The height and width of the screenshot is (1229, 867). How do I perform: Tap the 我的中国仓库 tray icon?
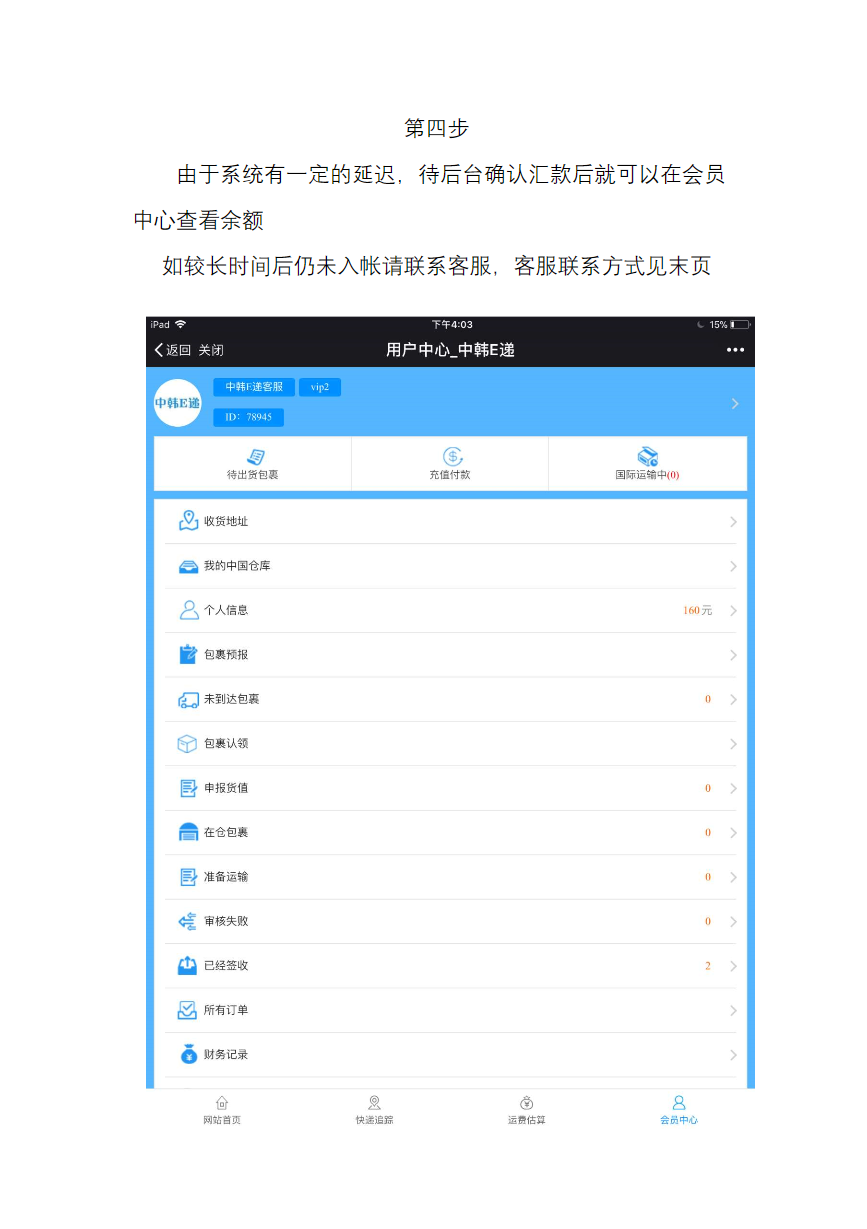pyautogui.click(x=188, y=566)
